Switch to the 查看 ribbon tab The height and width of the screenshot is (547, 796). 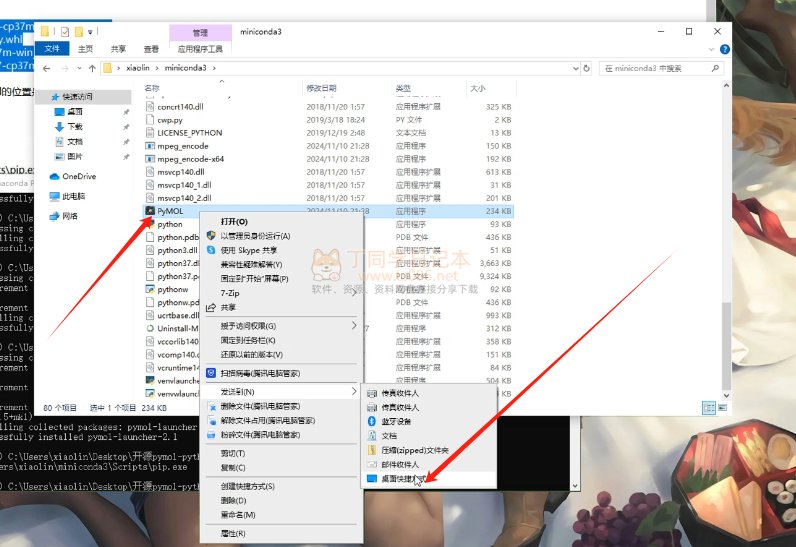[x=151, y=48]
